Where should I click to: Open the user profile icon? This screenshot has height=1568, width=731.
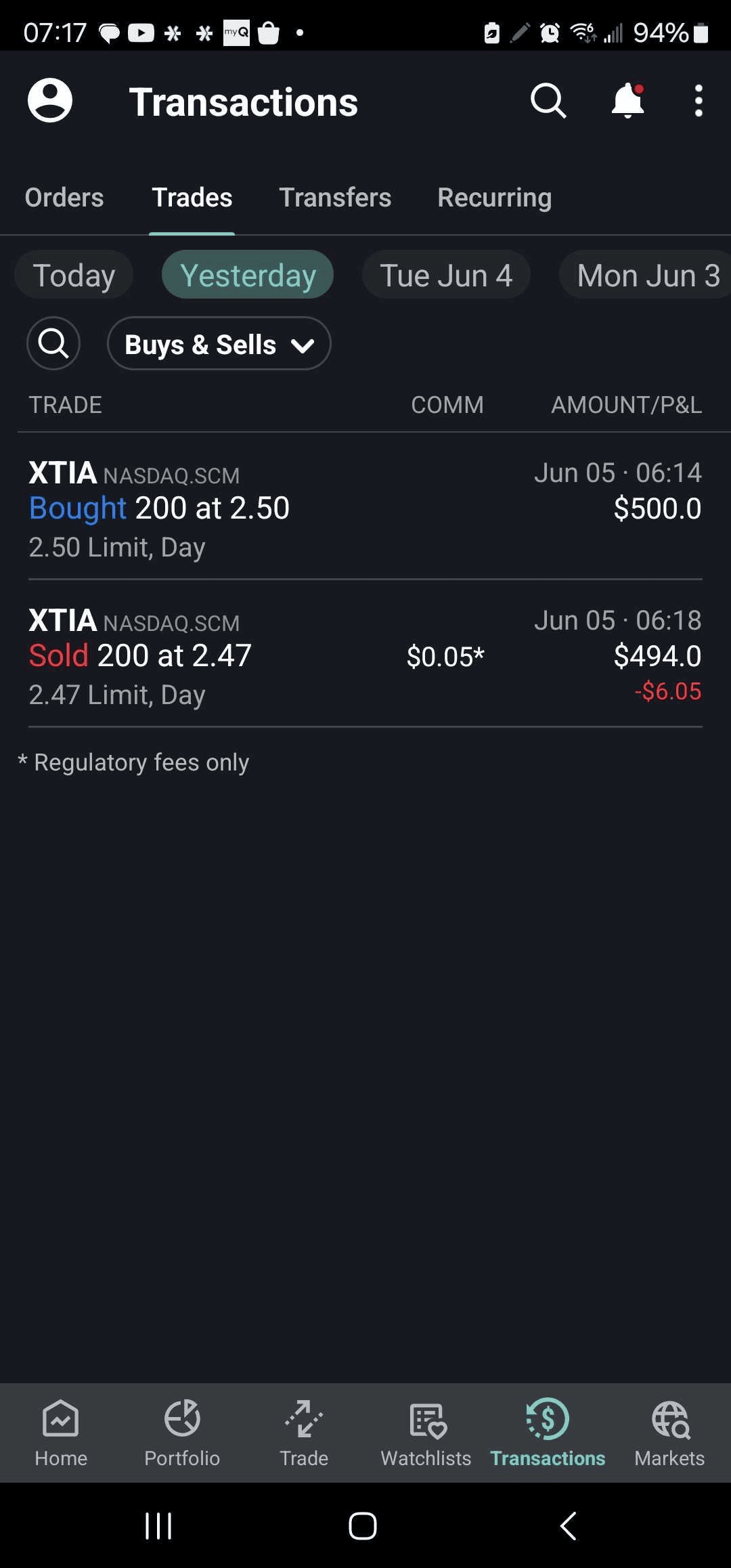pos(50,101)
